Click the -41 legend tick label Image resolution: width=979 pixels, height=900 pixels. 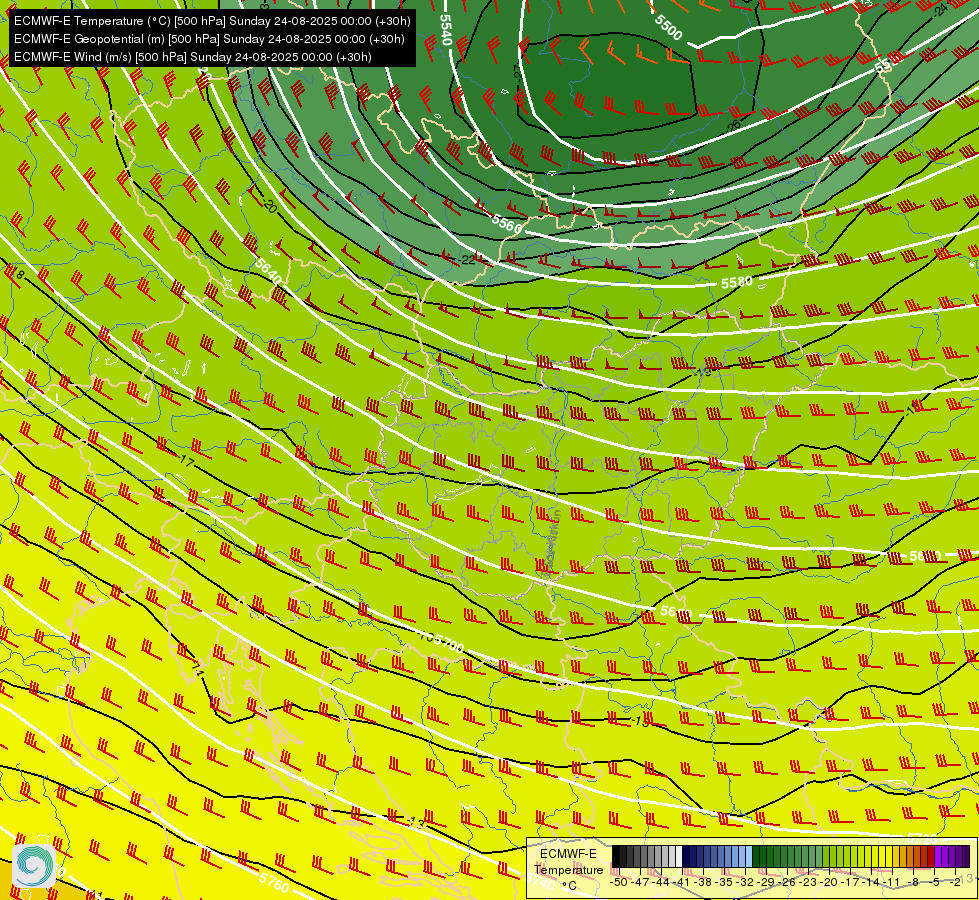pos(683,882)
